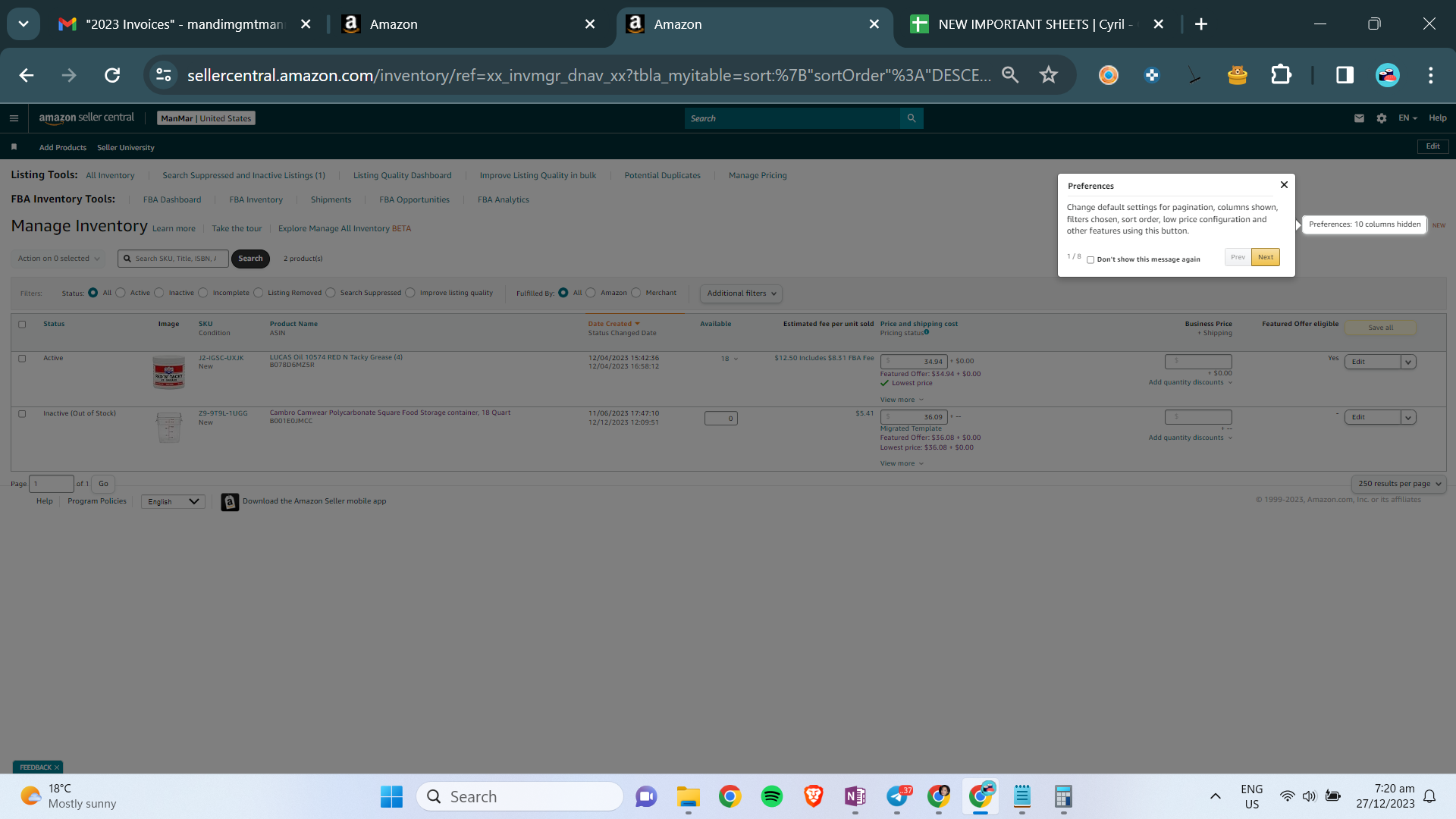Switch to the NEW IMPORTANT SHEETS tab
The width and height of the screenshot is (1456, 819).
point(1037,24)
